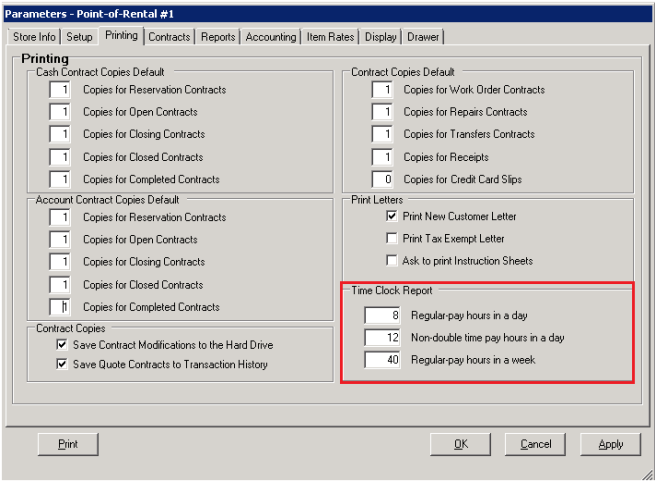Click the Print button
The width and height of the screenshot is (656, 482).
[68, 444]
